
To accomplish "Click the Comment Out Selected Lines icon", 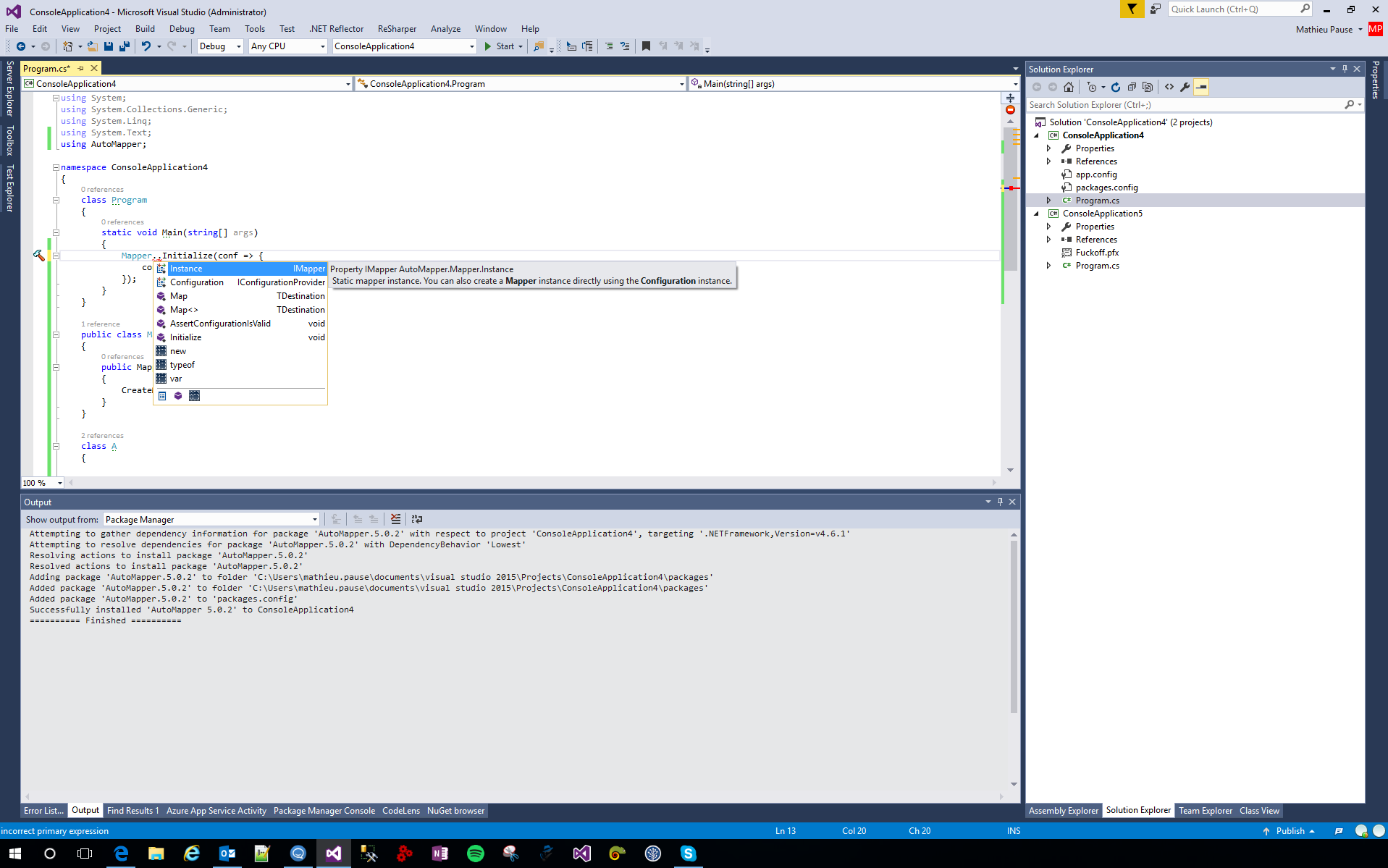I will pyautogui.click(x=608, y=46).
